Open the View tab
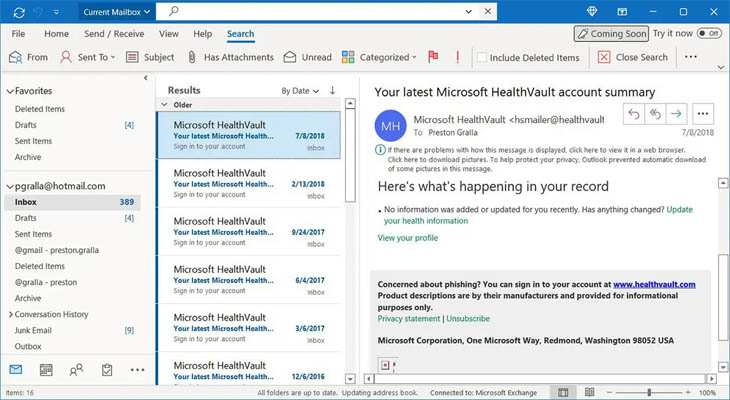 tap(169, 34)
